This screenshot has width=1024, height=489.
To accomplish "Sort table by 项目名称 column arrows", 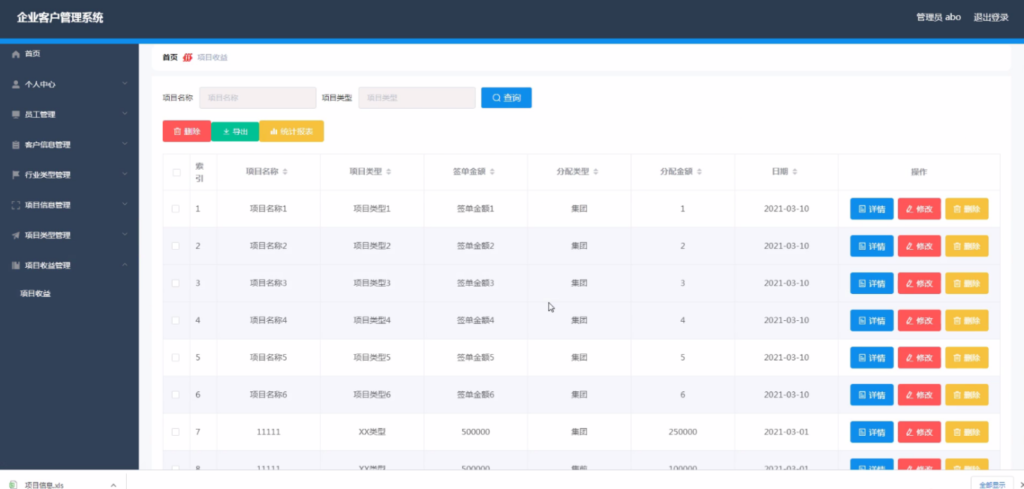I will click(285, 172).
